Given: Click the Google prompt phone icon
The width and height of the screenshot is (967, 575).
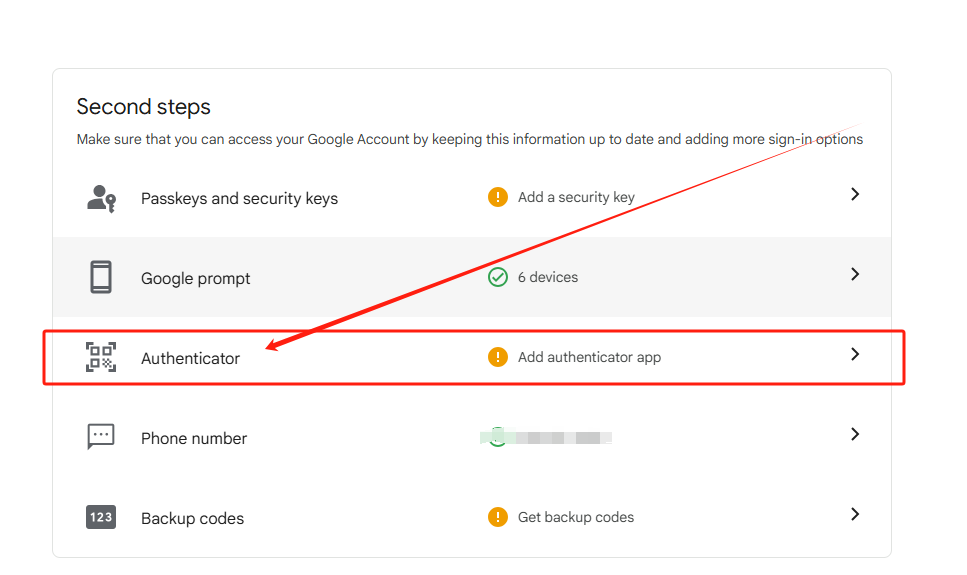Looking at the screenshot, I should point(101,277).
